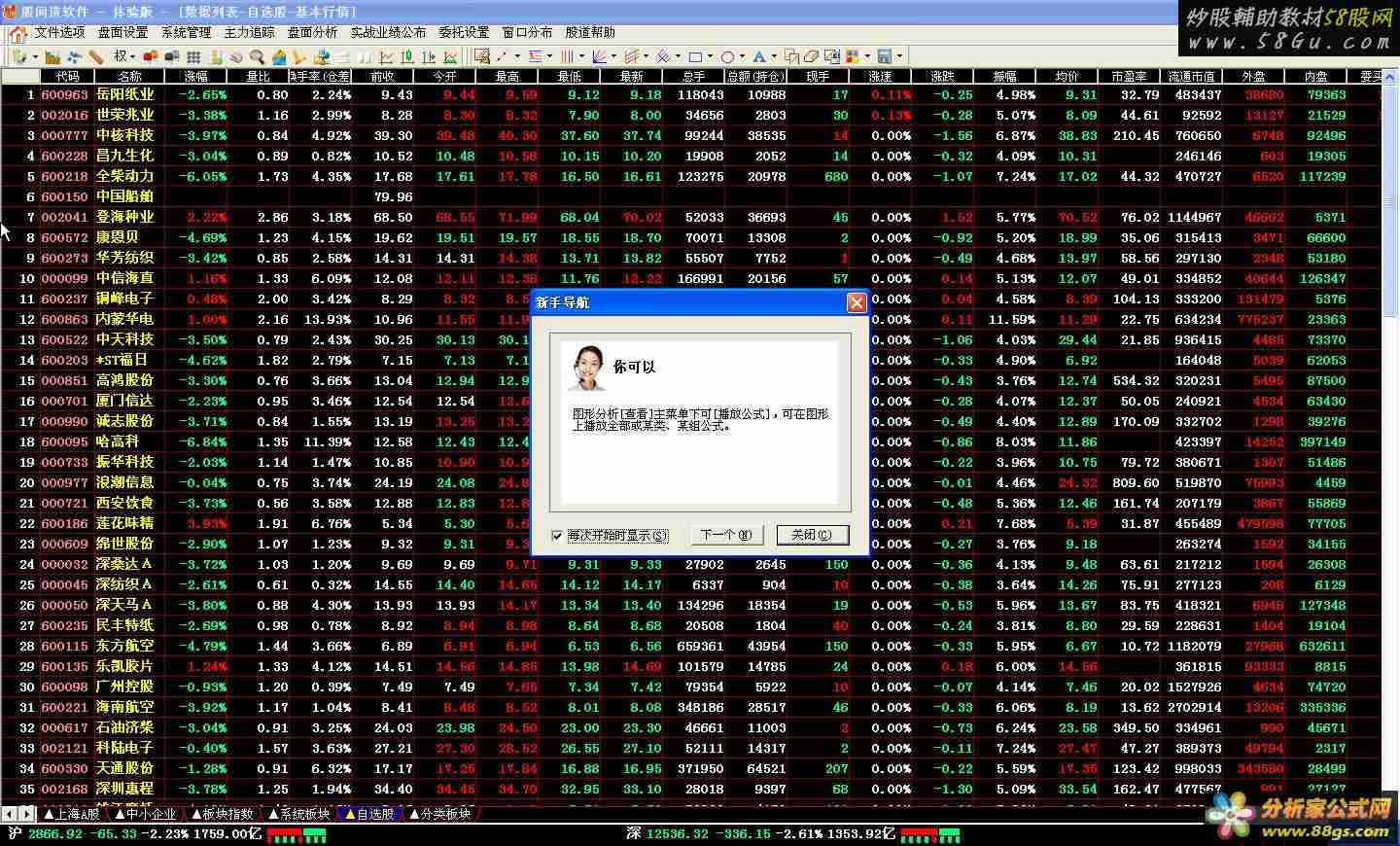This screenshot has height=846, width=1400.
Task: Select the ellipse drawing tool
Action: (727, 56)
